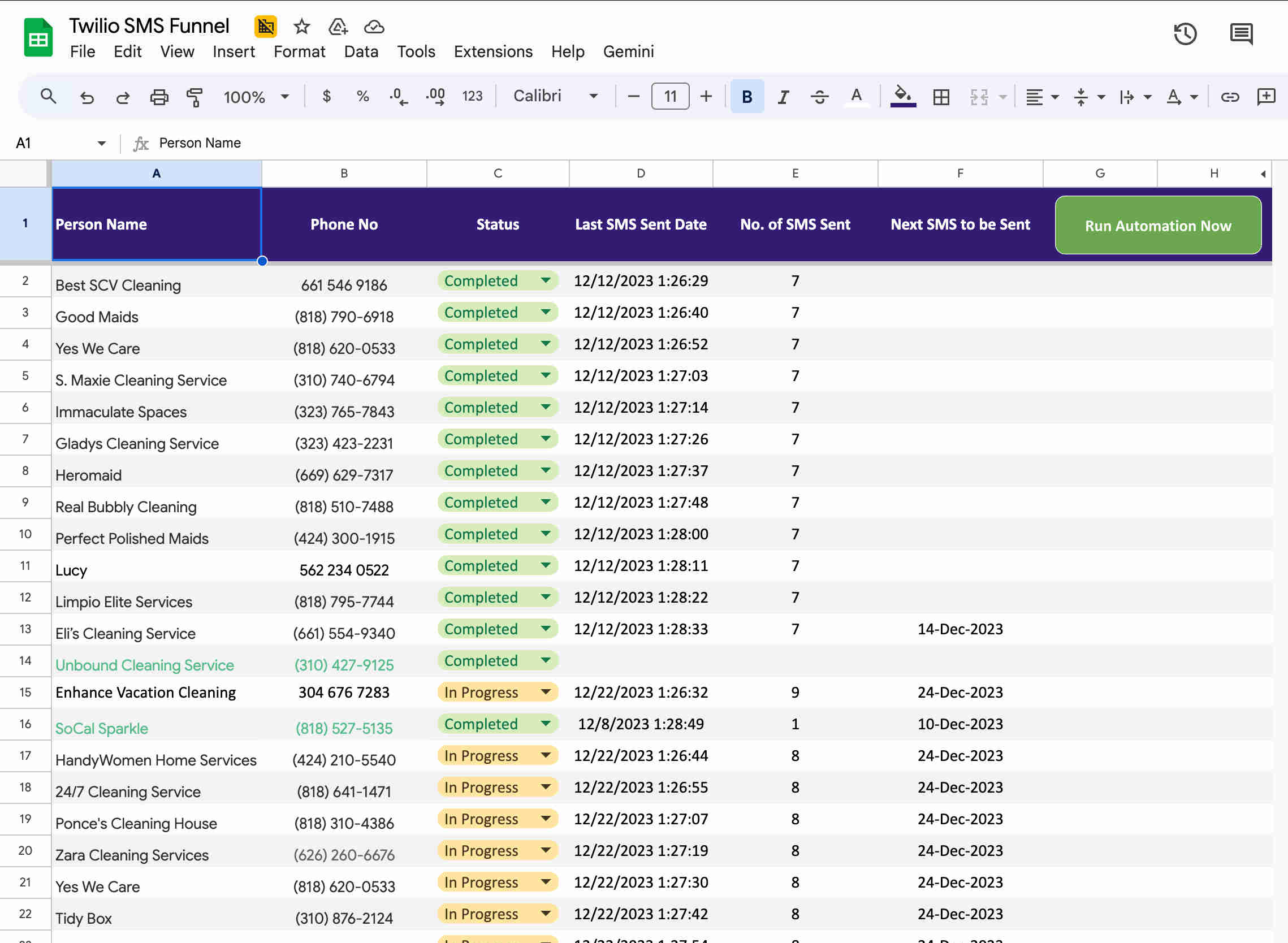Toggle italic formatting

click(783, 97)
